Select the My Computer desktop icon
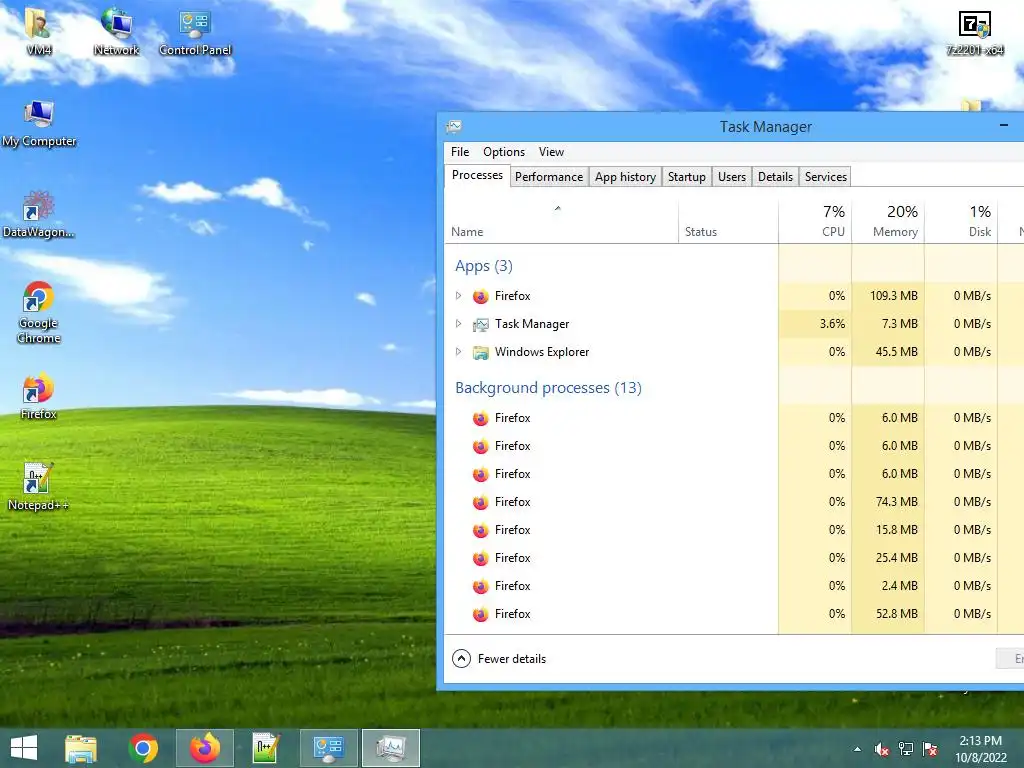This screenshot has width=1024, height=768. click(39, 123)
